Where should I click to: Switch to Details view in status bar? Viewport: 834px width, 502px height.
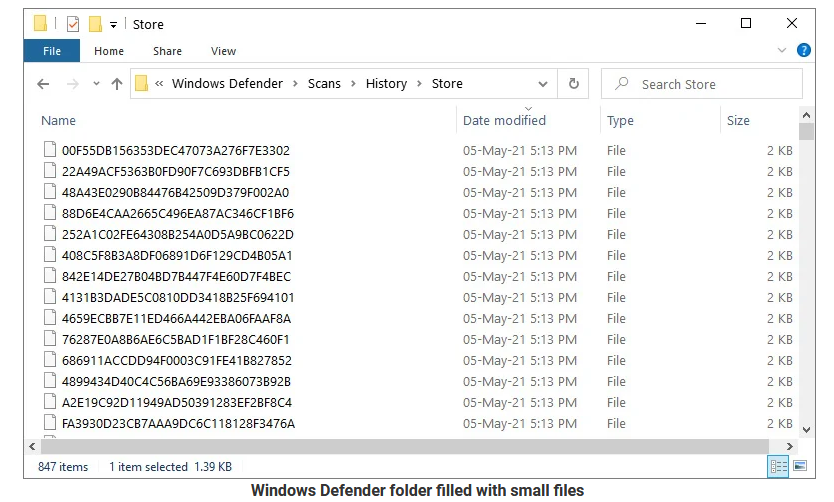[778, 466]
